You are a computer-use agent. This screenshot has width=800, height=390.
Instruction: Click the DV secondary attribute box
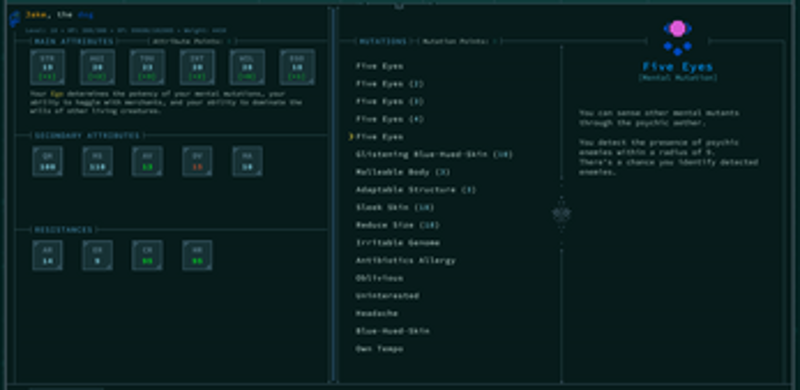click(x=197, y=161)
